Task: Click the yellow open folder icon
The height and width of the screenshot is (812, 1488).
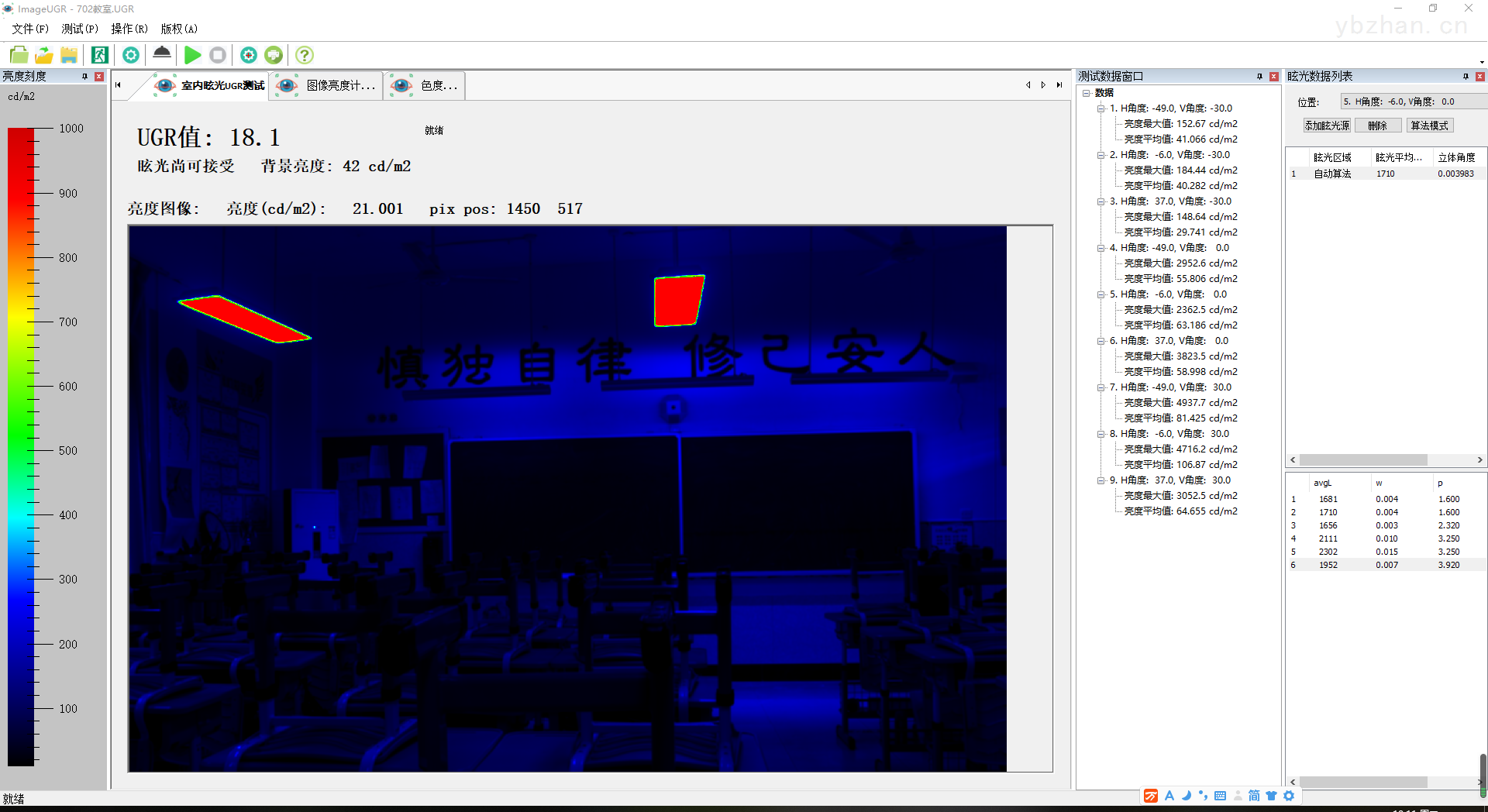Action: point(44,55)
